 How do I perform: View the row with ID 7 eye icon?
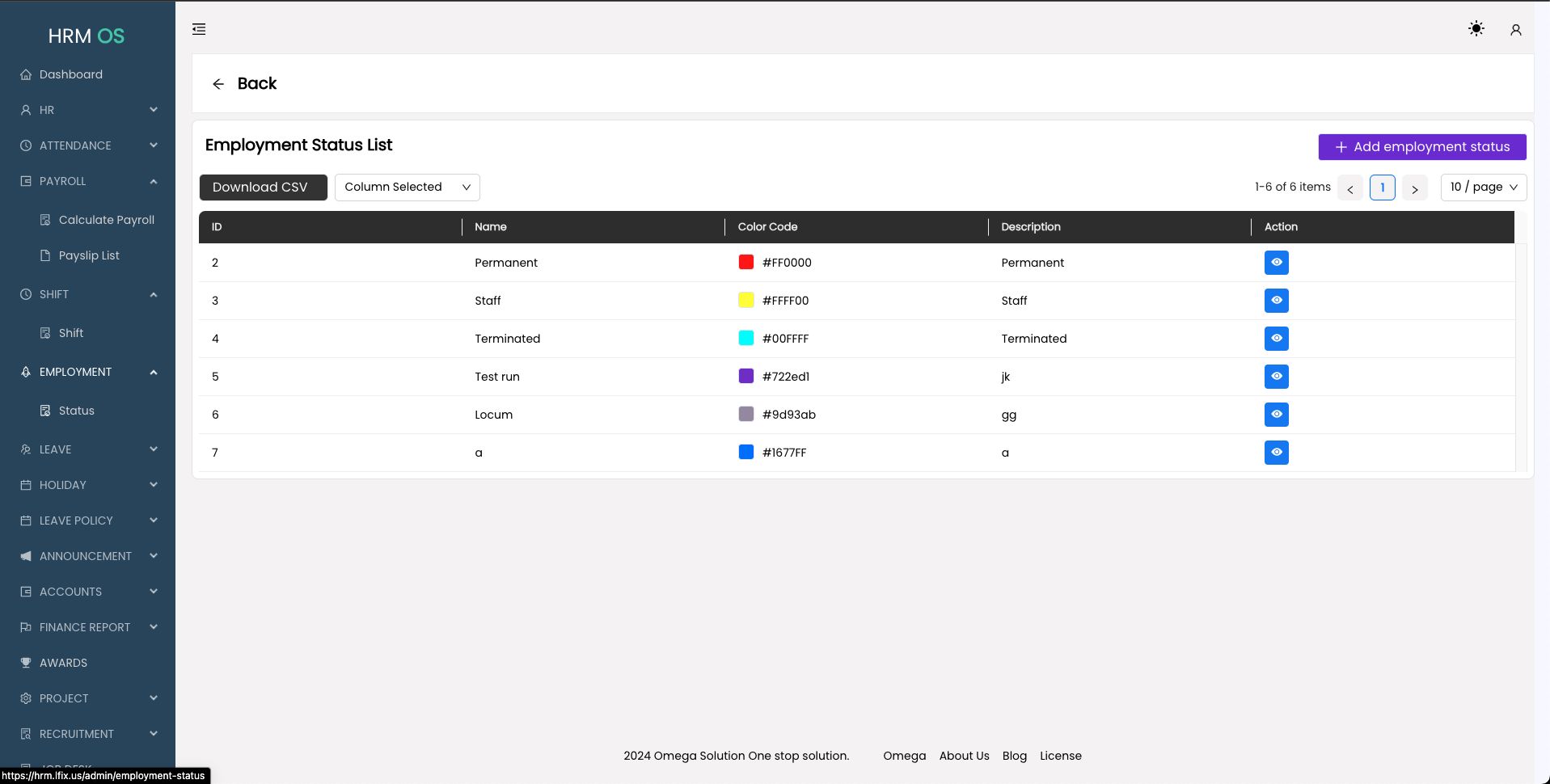click(x=1277, y=453)
